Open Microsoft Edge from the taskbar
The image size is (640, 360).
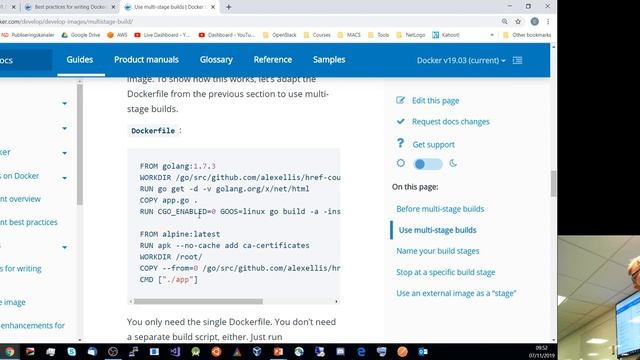pyautogui.click(x=361, y=351)
